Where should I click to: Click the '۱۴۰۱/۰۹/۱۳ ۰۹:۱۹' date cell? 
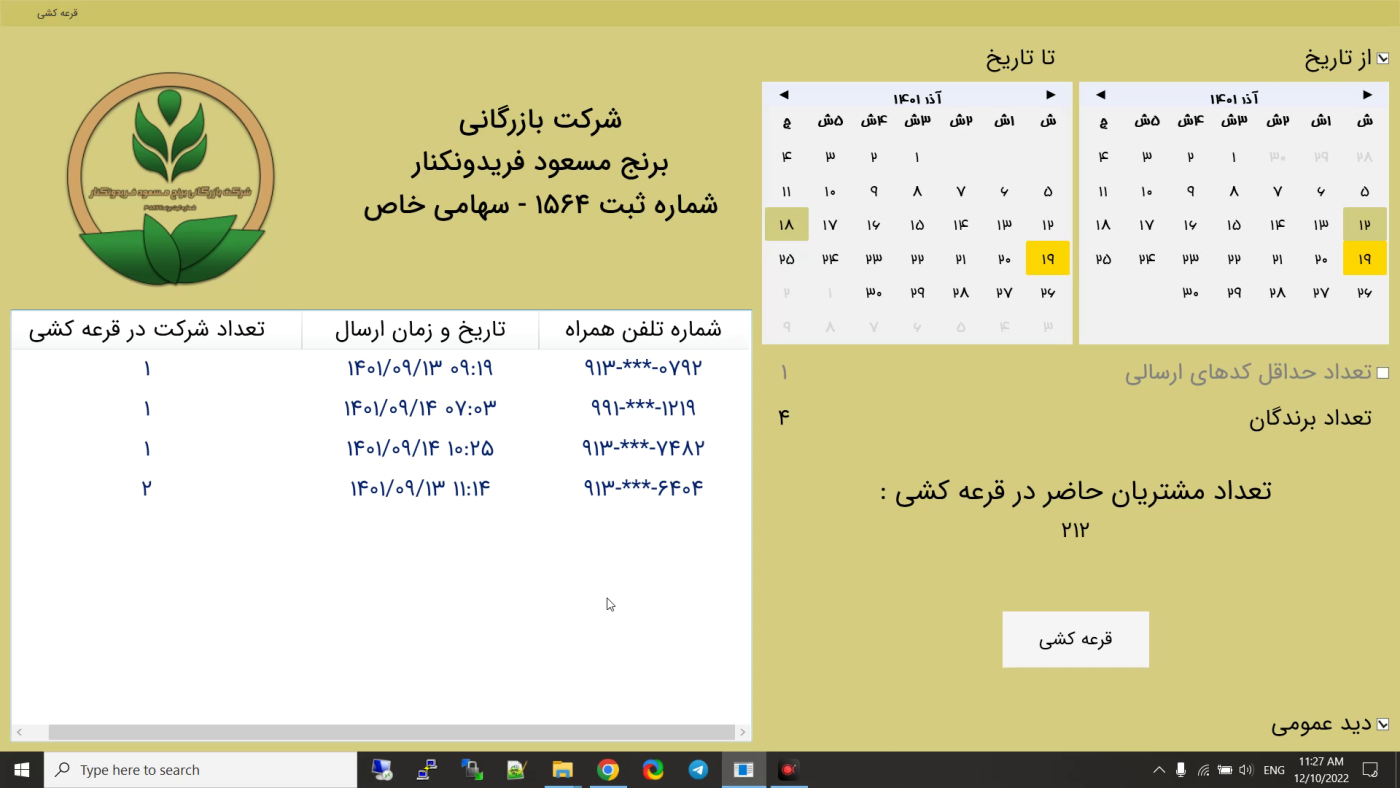pos(420,368)
